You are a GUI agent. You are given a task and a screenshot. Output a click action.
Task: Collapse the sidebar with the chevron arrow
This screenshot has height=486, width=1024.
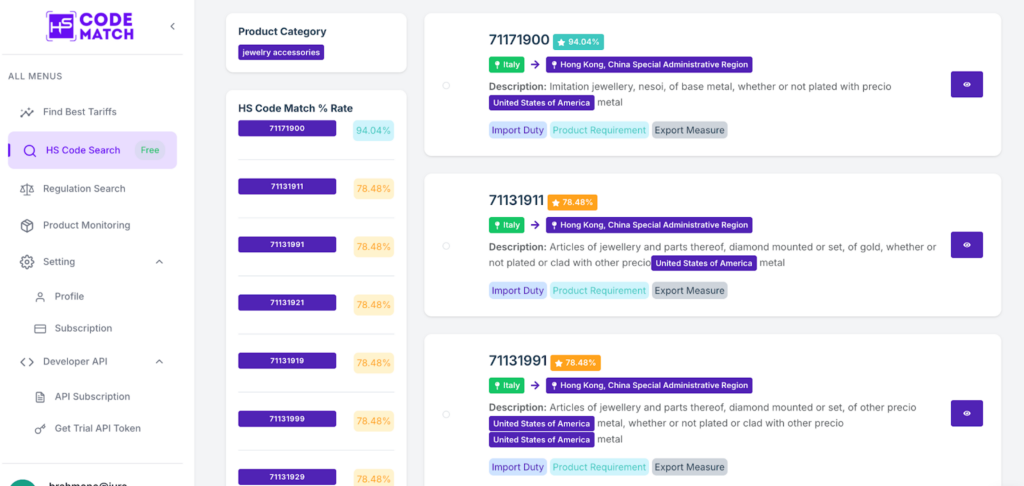coord(172,26)
